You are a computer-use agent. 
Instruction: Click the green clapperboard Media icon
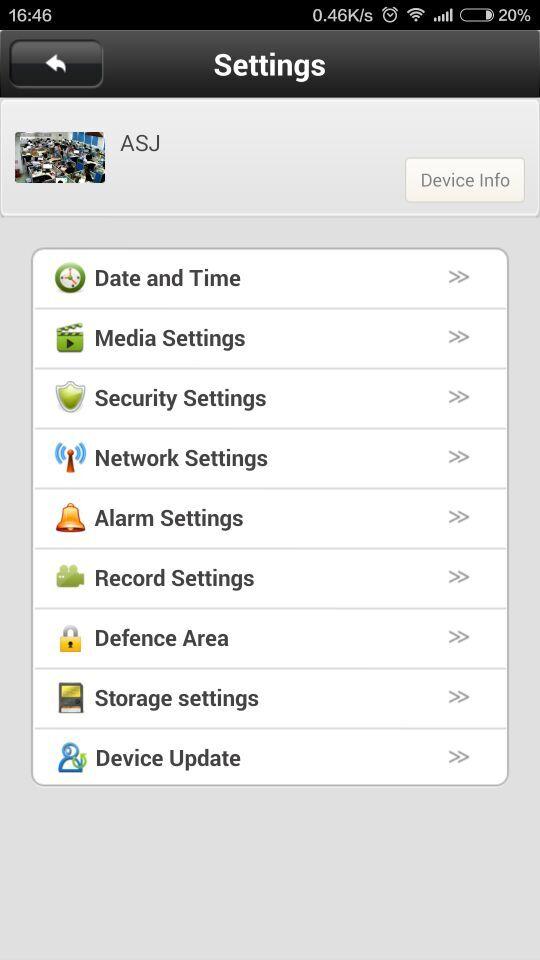[x=70, y=338]
